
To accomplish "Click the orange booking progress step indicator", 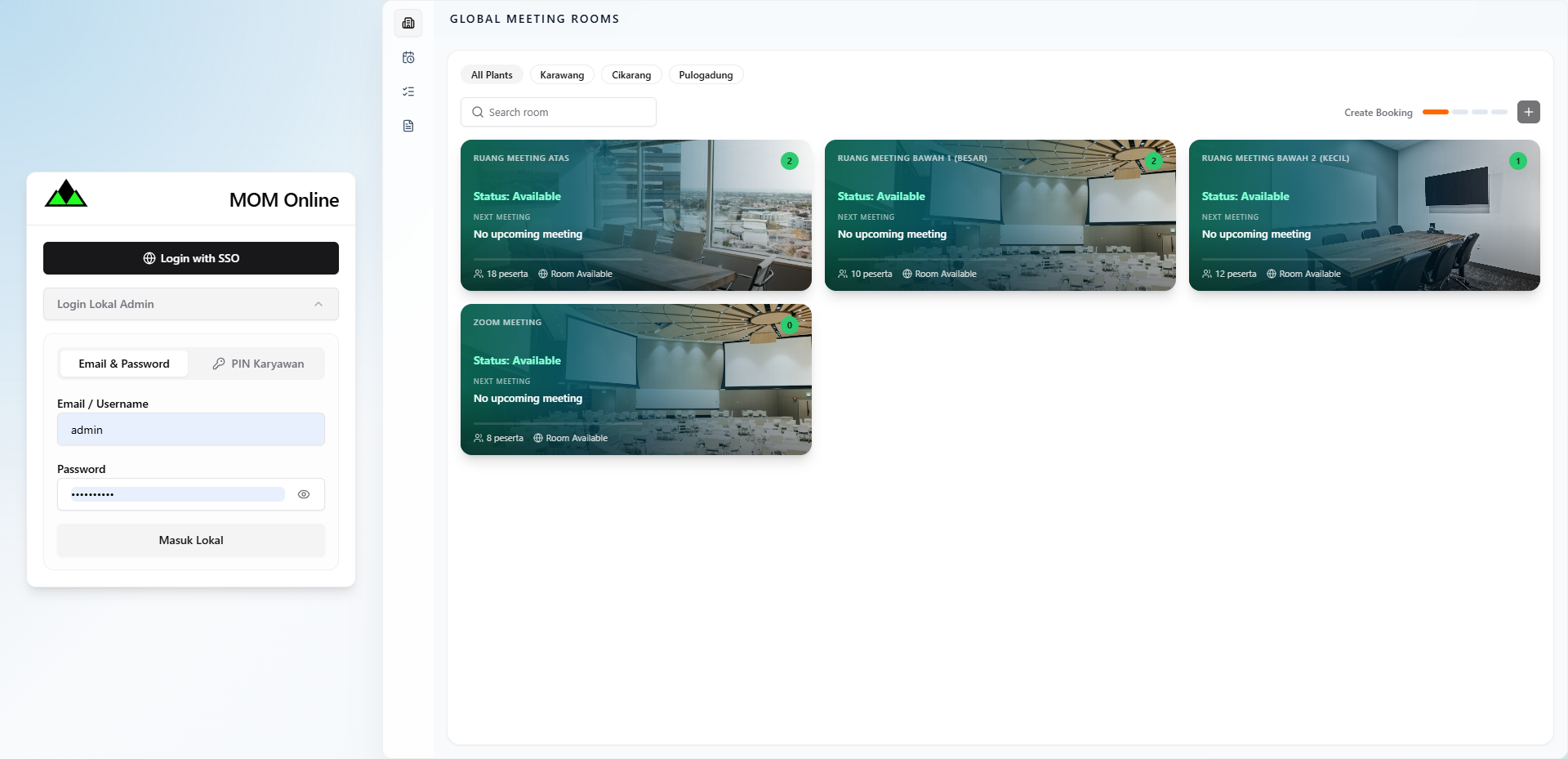I will click(x=1435, y=112).
